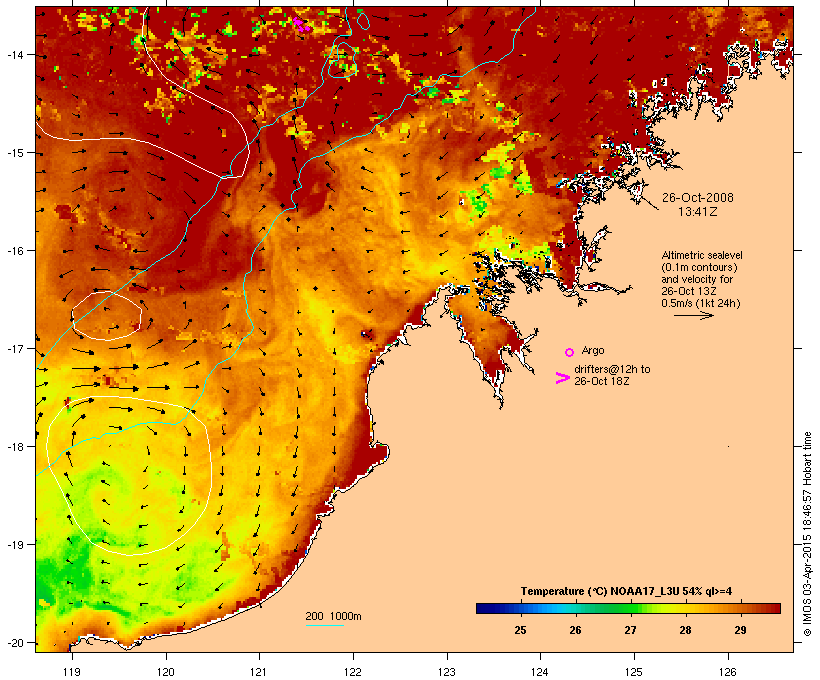This screenshot has width=820, height=680.
Task: Click the colorbar tick label 28
Action: click(685, 630)
